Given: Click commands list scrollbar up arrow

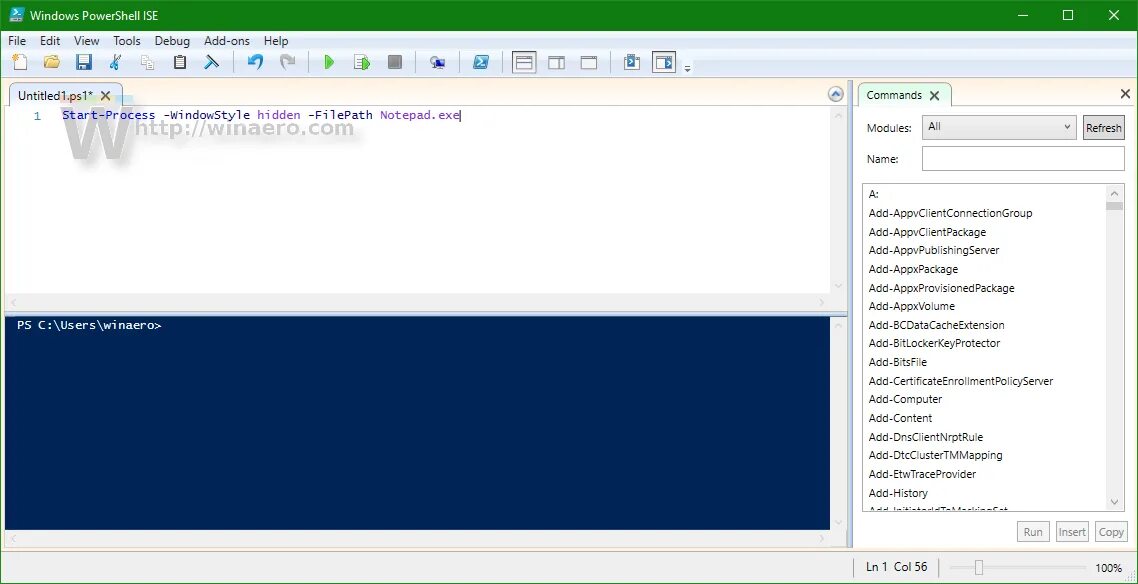Looking at the screenshot, I should pos(1115,193).
